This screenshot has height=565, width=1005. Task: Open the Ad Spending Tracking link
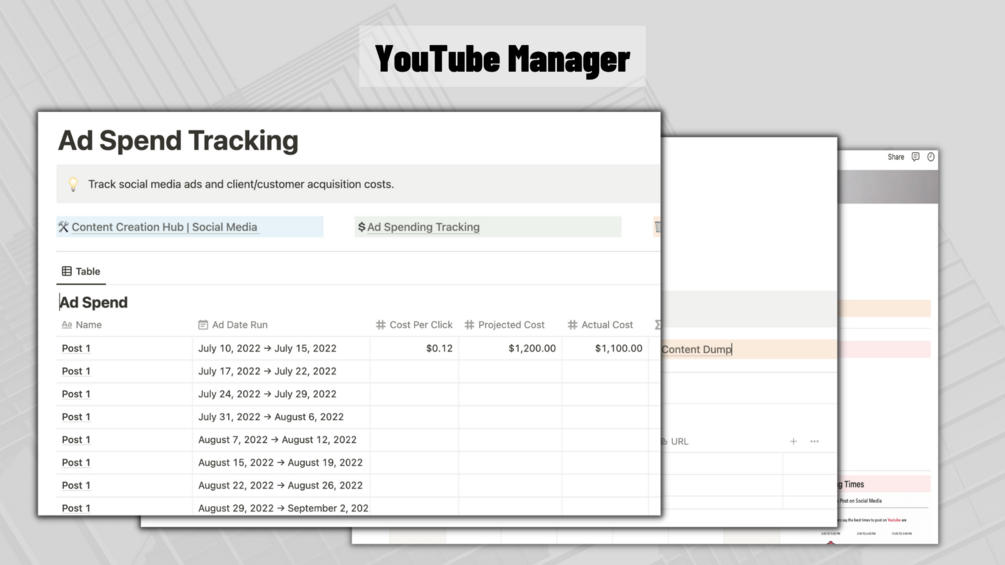pyautogui.click(x=423, y=227)
